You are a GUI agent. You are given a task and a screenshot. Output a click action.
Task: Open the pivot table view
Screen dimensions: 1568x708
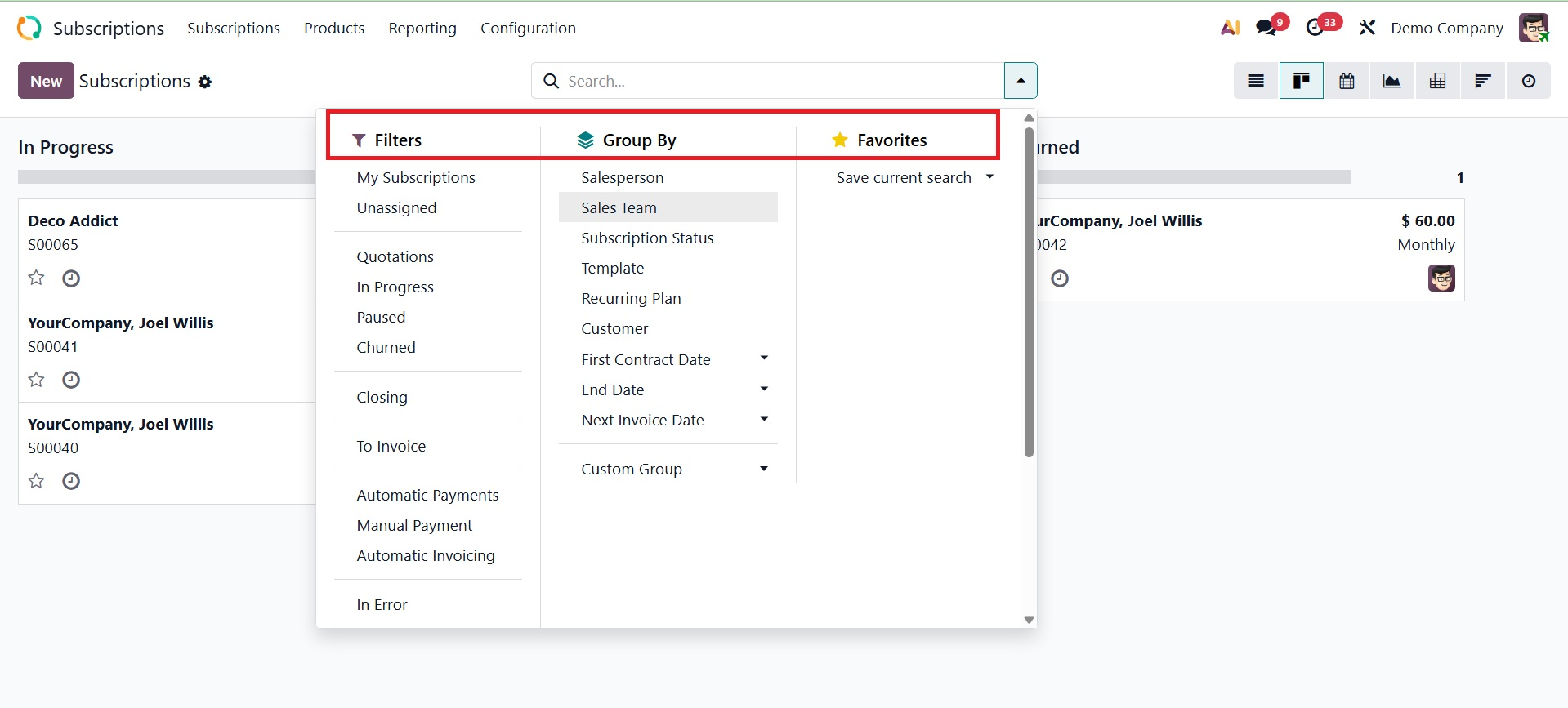tap(1437, 81)
